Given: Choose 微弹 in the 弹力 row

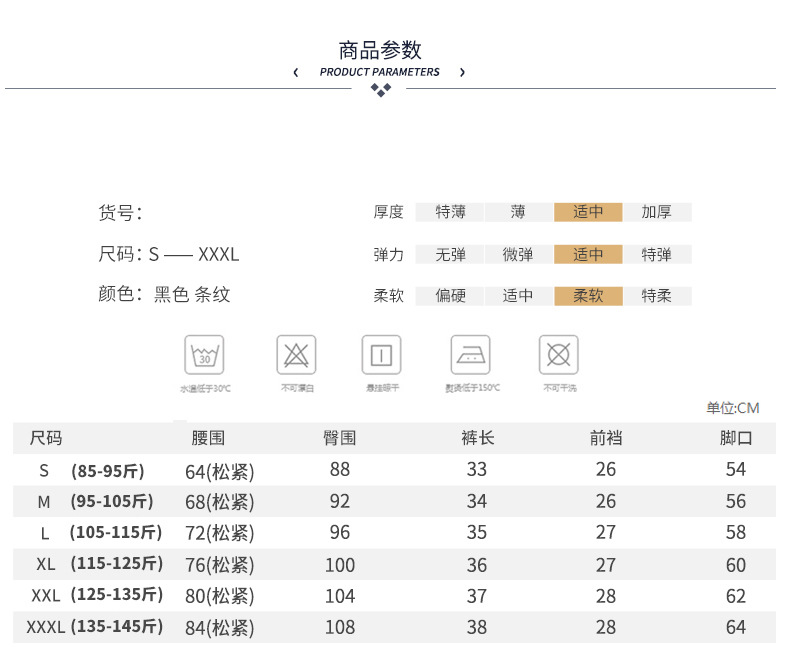Looking at the screenshot, I should (x=518, y=254).
